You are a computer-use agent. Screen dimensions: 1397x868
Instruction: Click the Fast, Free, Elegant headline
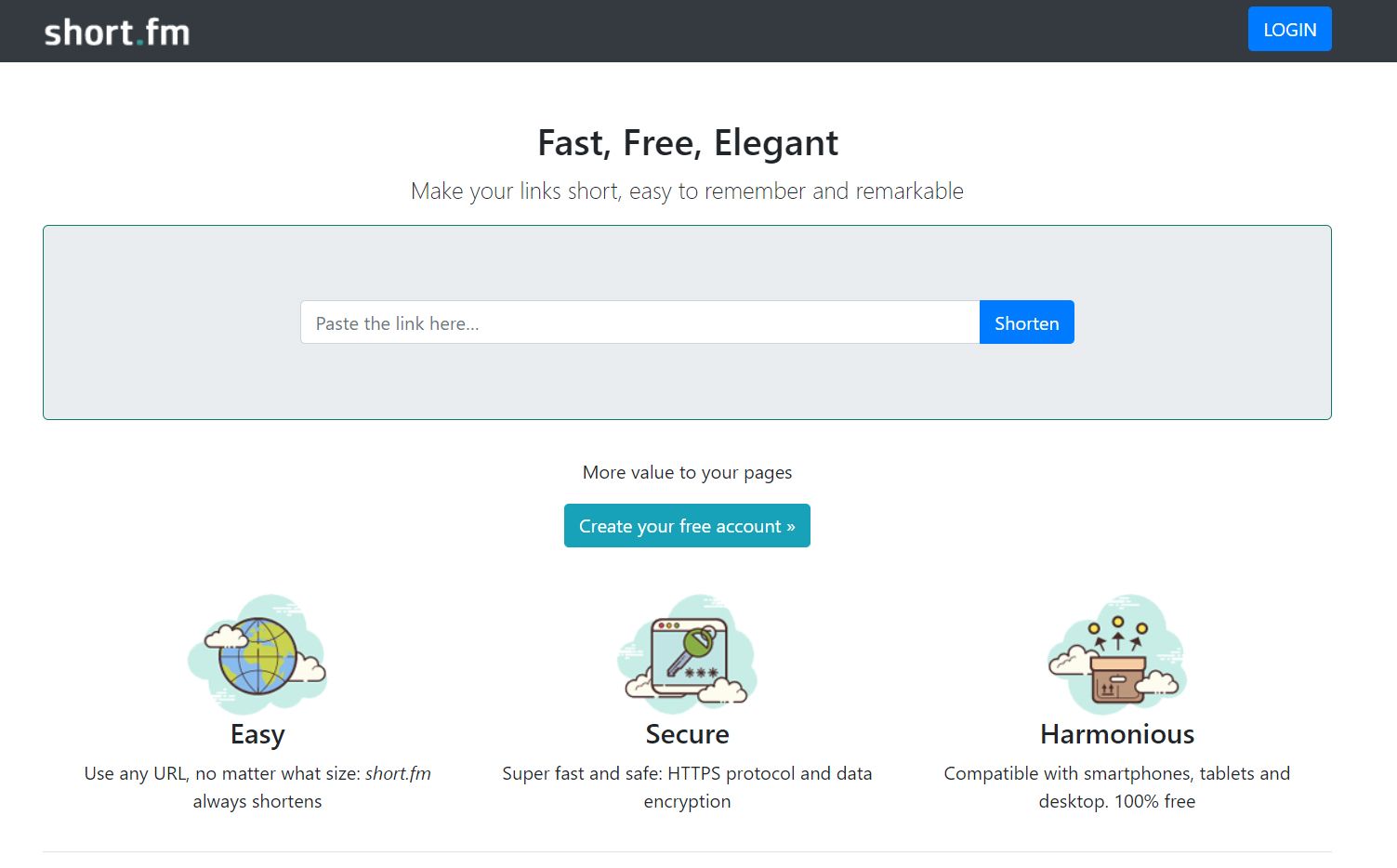(687, 142)
